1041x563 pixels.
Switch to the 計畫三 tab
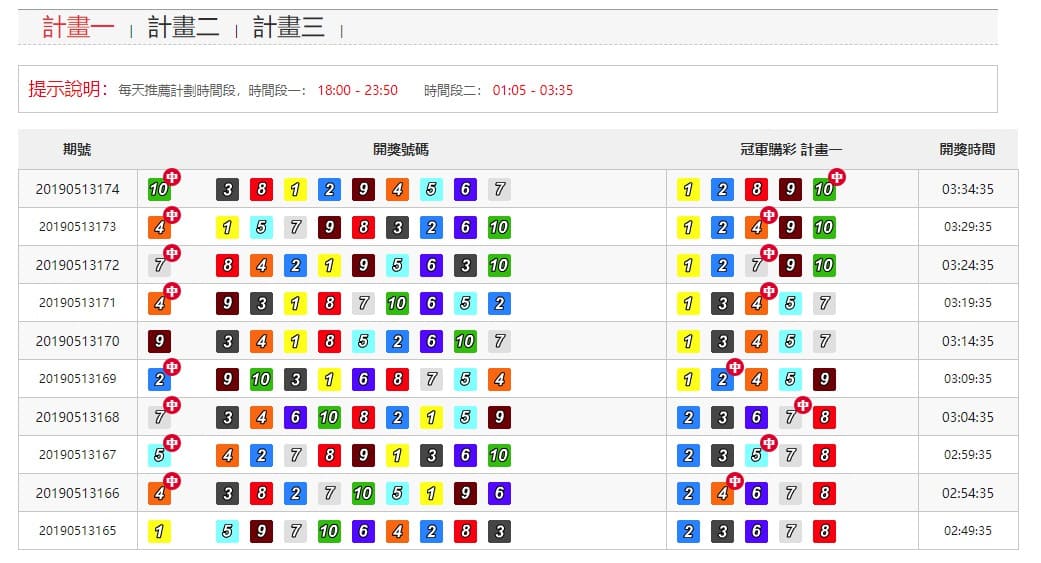tap(289, 27)
